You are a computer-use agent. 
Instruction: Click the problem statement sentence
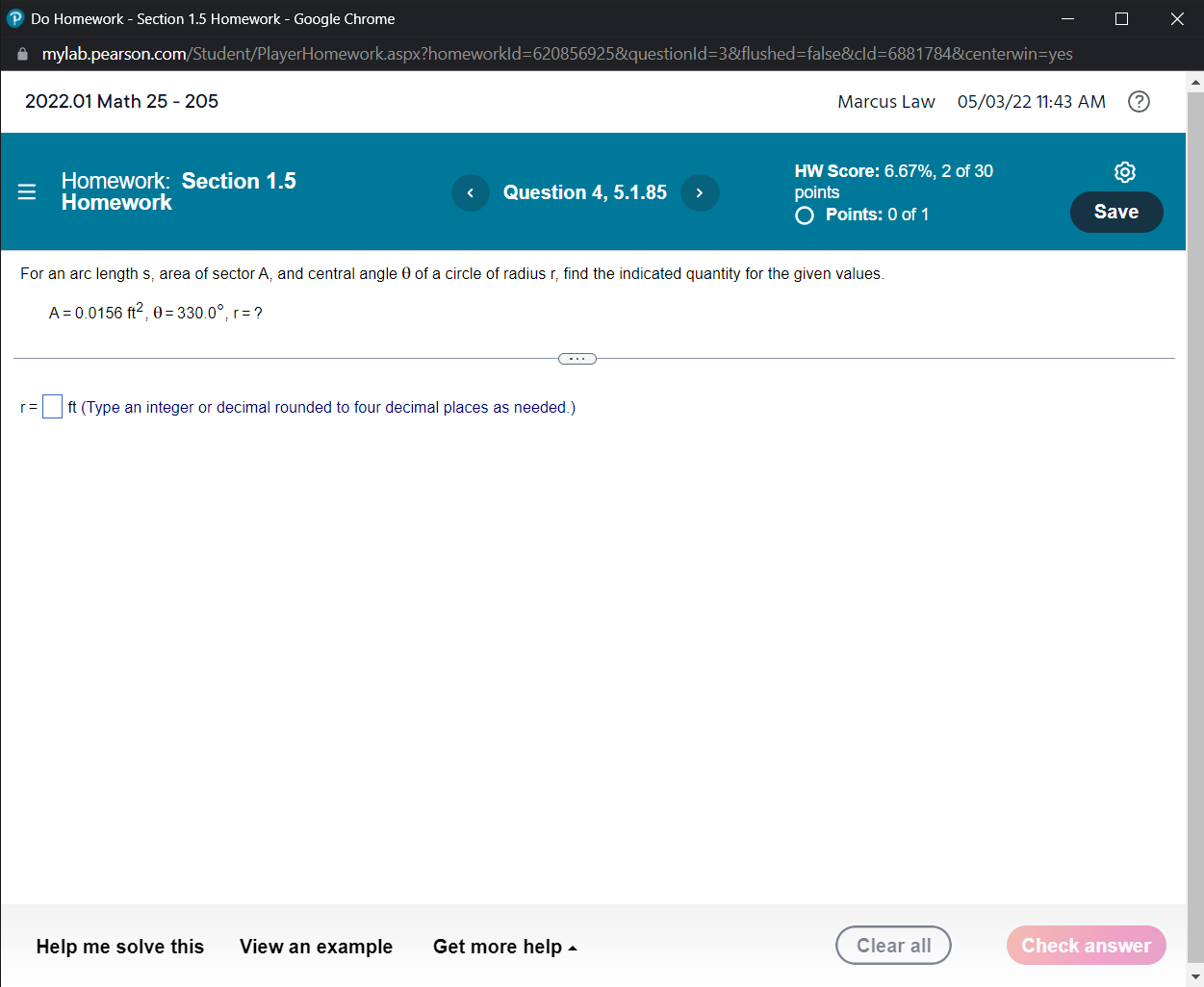[x=452, y=273]
